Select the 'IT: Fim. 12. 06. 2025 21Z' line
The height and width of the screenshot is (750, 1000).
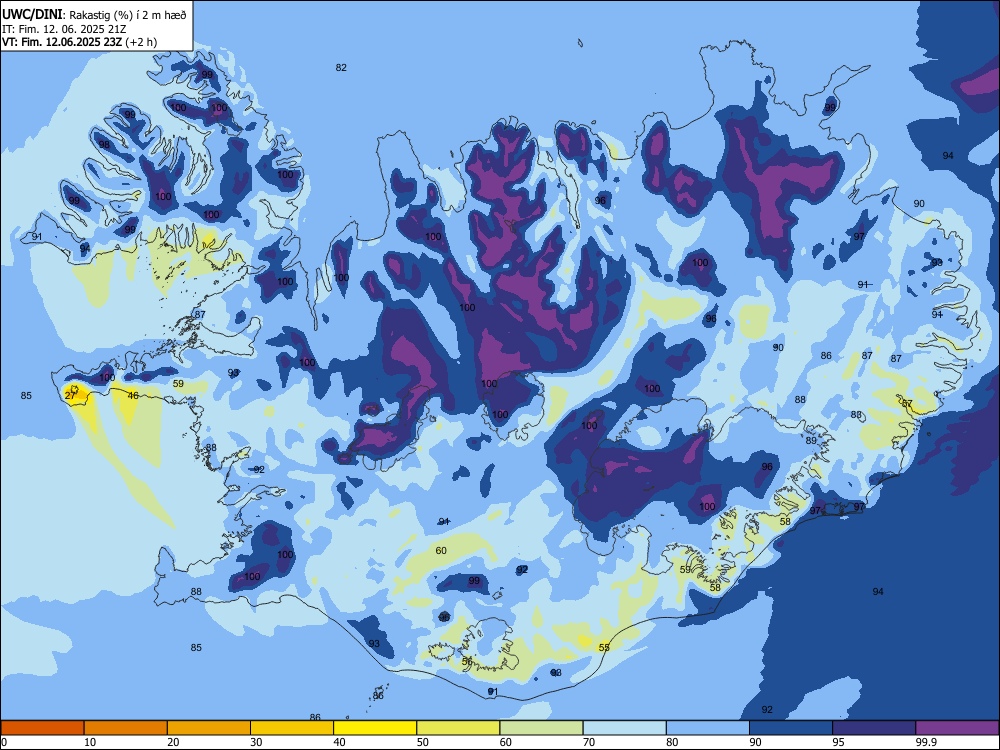click(x=64, y=29)
